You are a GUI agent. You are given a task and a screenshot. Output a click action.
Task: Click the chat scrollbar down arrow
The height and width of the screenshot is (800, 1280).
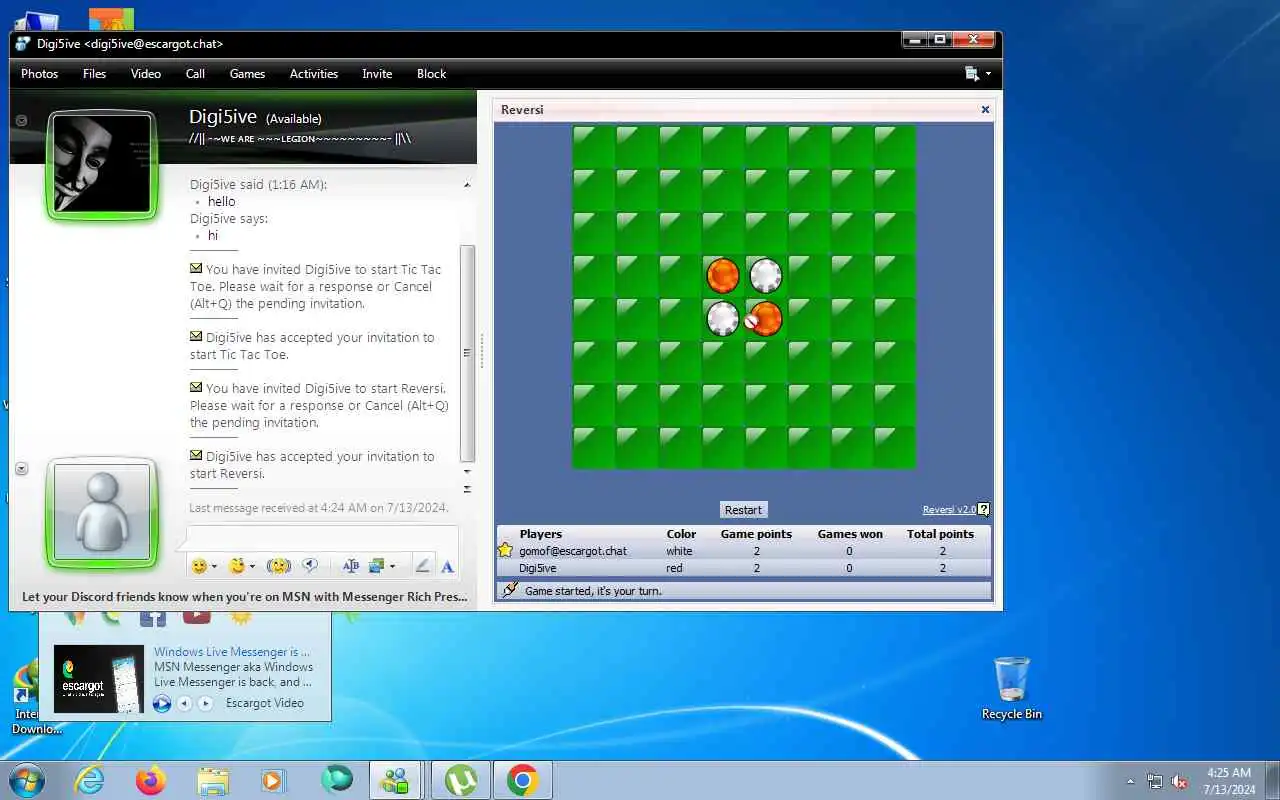tap(467, 471)
